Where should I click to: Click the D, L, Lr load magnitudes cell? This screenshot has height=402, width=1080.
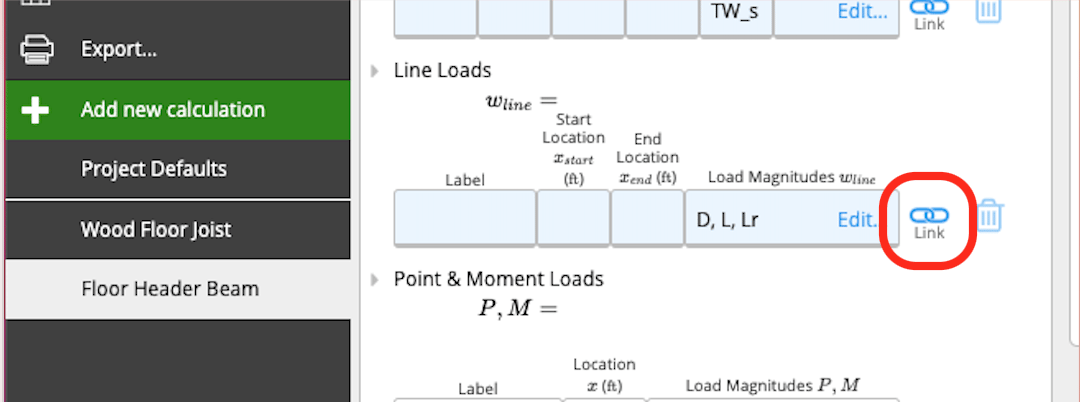[791, 219]
